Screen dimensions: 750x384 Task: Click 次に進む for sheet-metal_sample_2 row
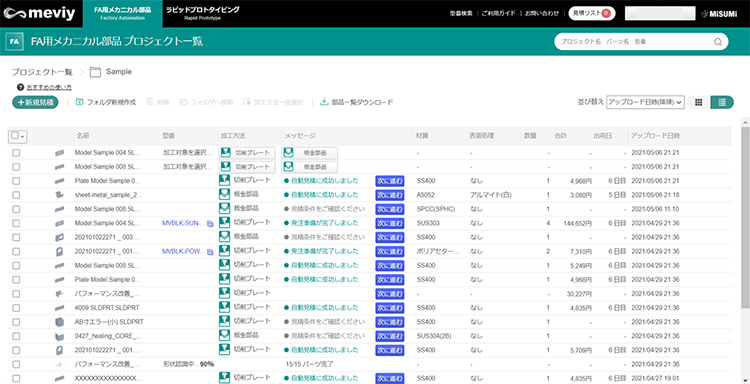coord(390,195)
